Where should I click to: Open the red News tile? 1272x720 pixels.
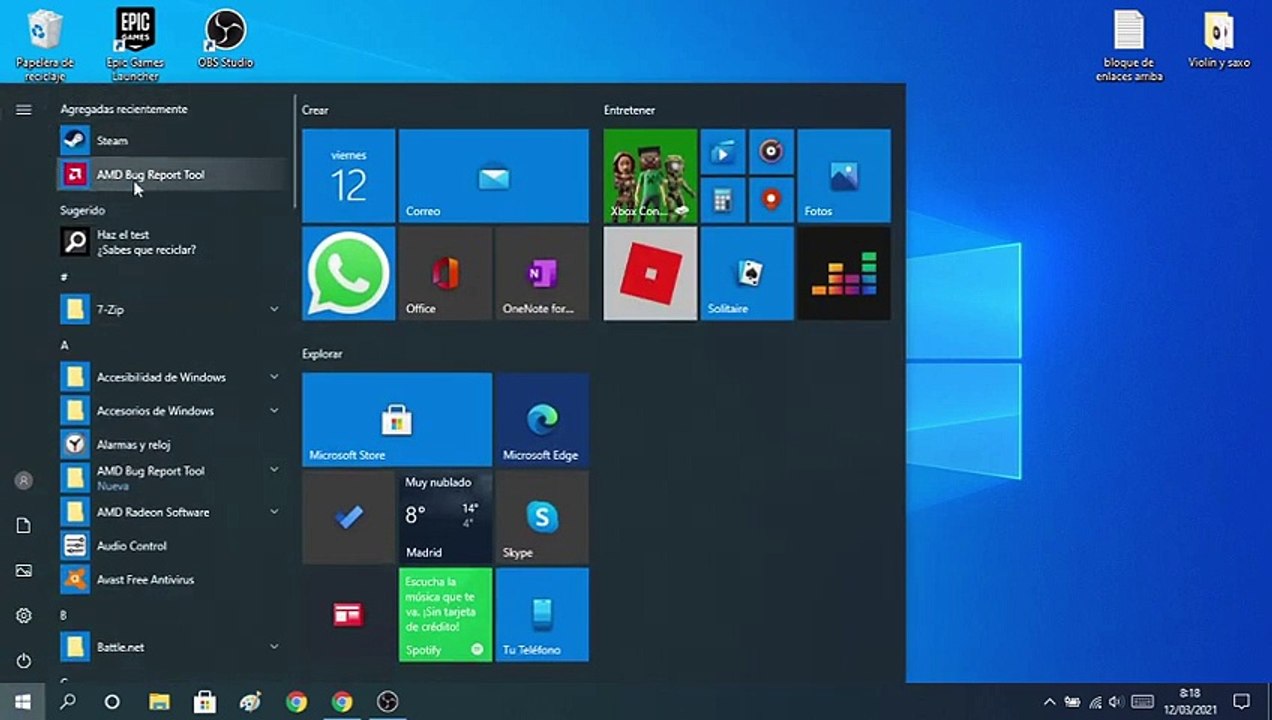(x=348, y=614)
